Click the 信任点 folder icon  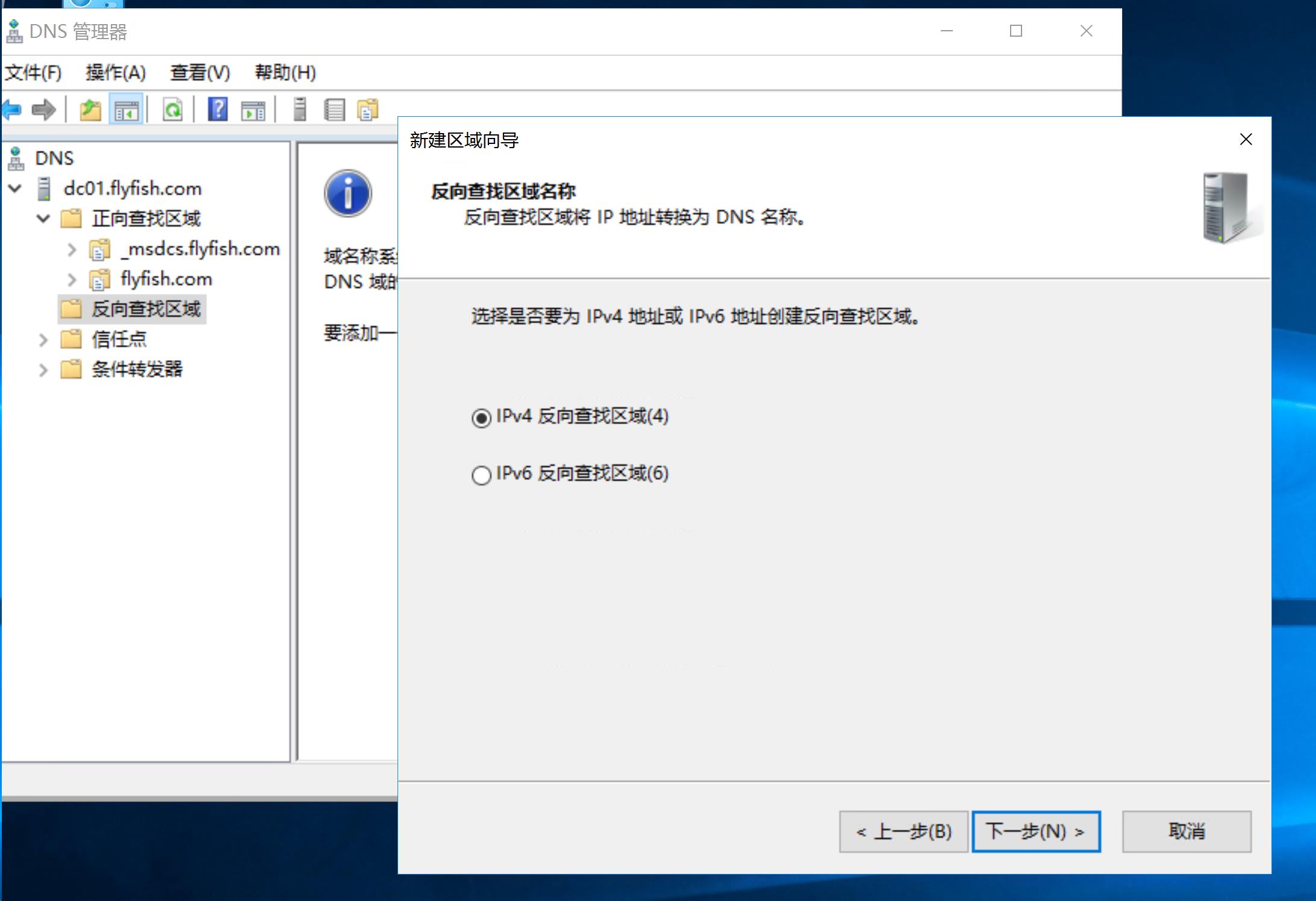(71, 338)
